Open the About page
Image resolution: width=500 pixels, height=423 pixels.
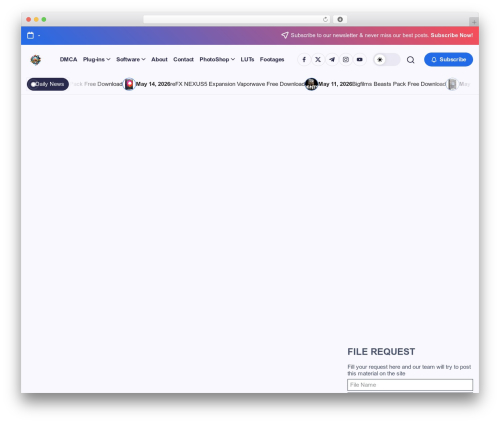click(x=159, y=59)
